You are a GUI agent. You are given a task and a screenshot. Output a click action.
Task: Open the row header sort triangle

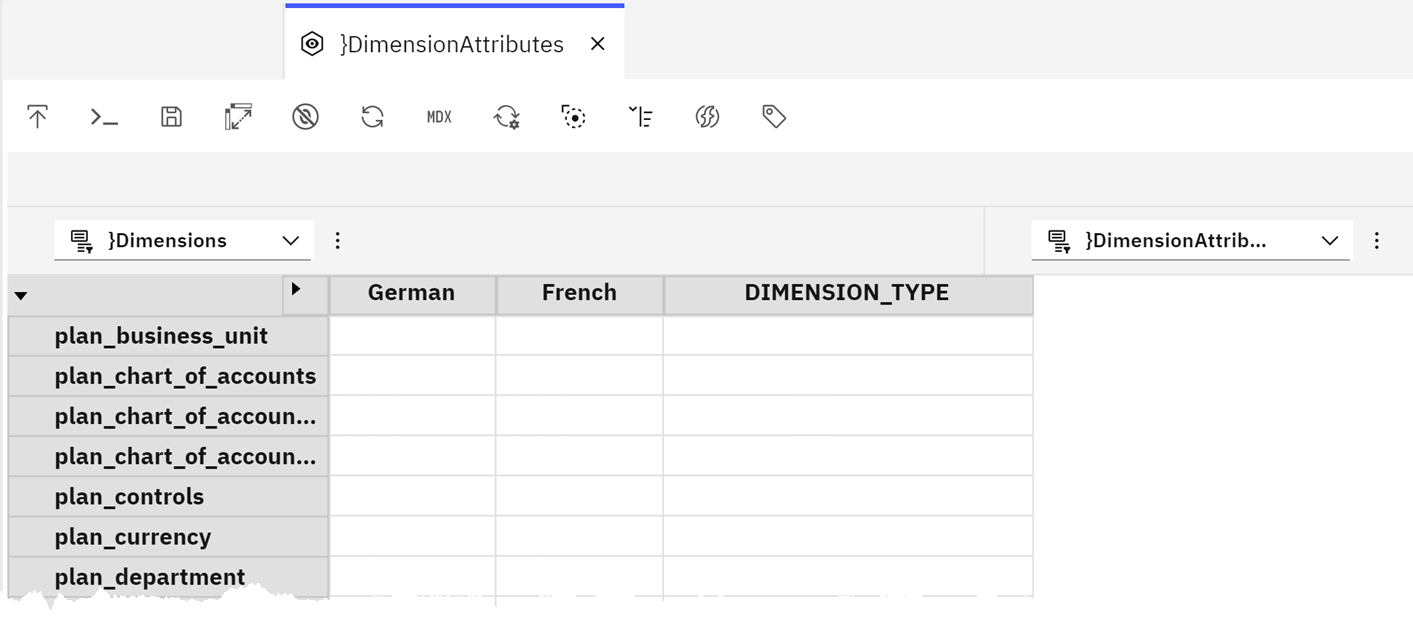tap(21, 295)
